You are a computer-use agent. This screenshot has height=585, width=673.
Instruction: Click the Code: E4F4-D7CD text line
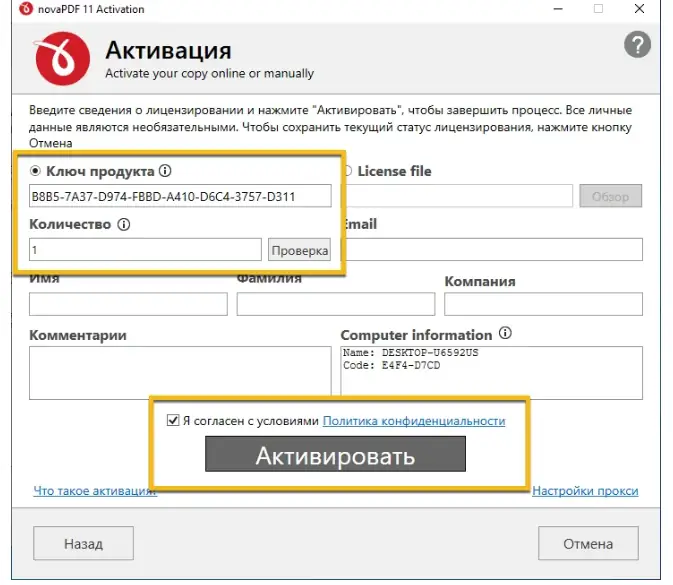391,365
